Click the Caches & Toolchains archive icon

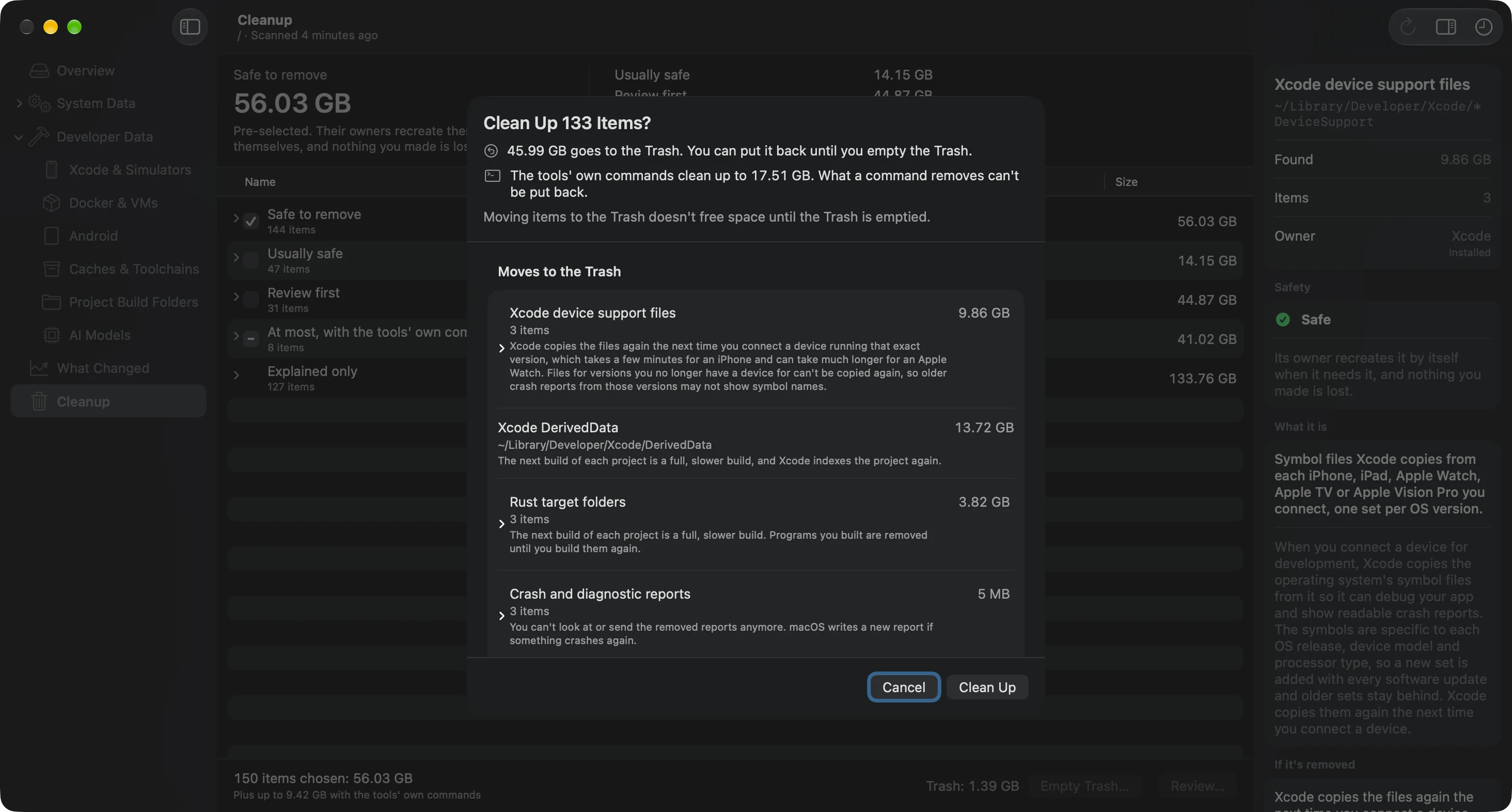pyautogui.click(x=52, y=269)
